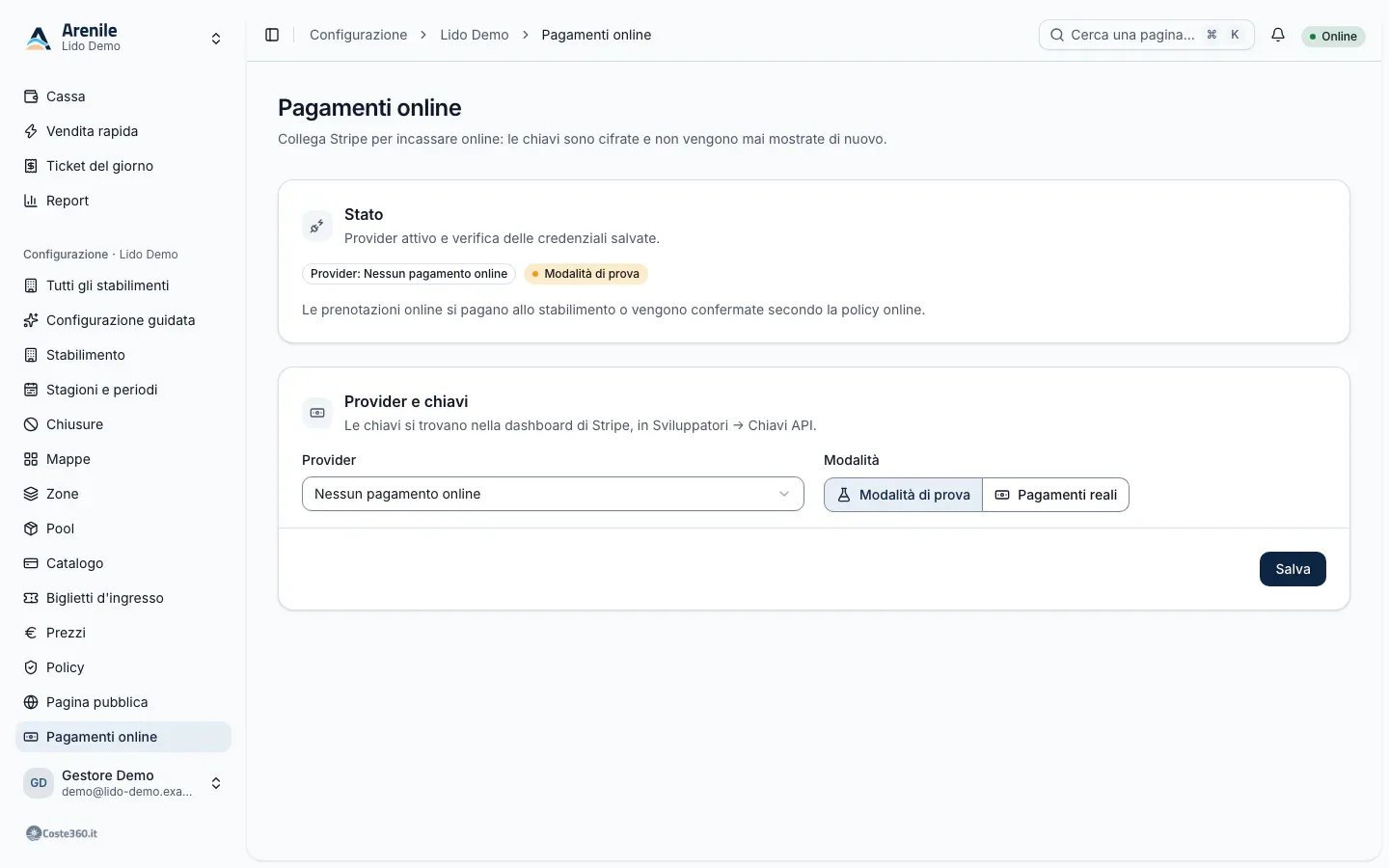The height and width of the screenshot is (868, 1389).
Task: Click the Ticket del giorno receipt icon
Action: coord(31,166)
